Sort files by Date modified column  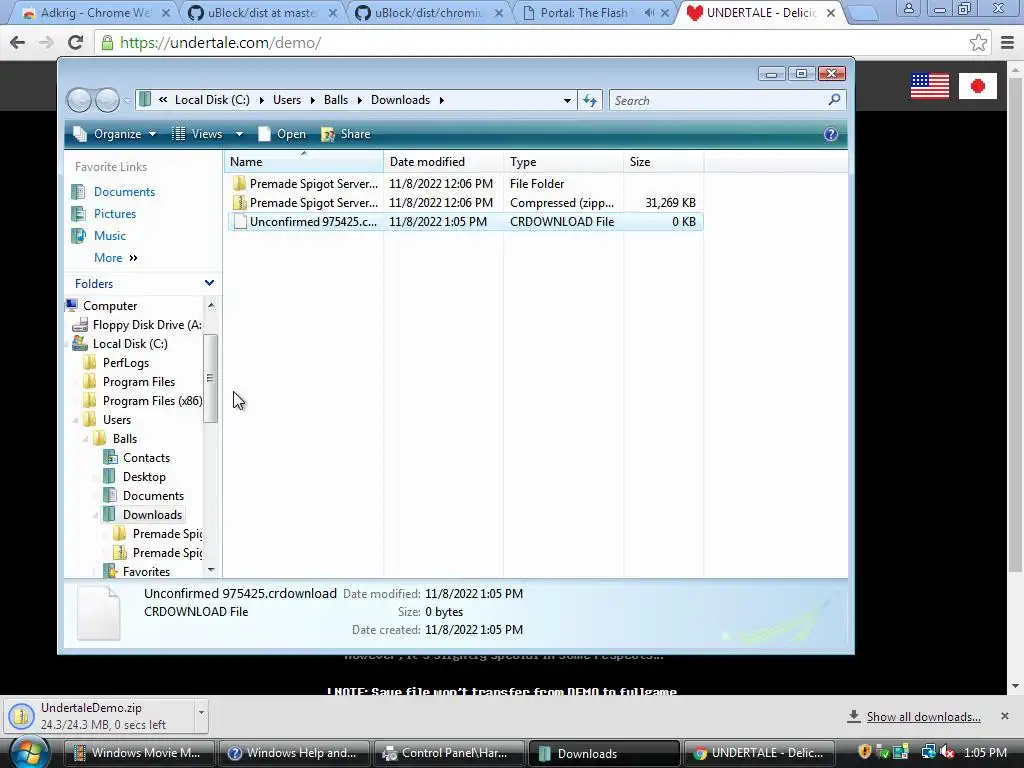[443, 161]
